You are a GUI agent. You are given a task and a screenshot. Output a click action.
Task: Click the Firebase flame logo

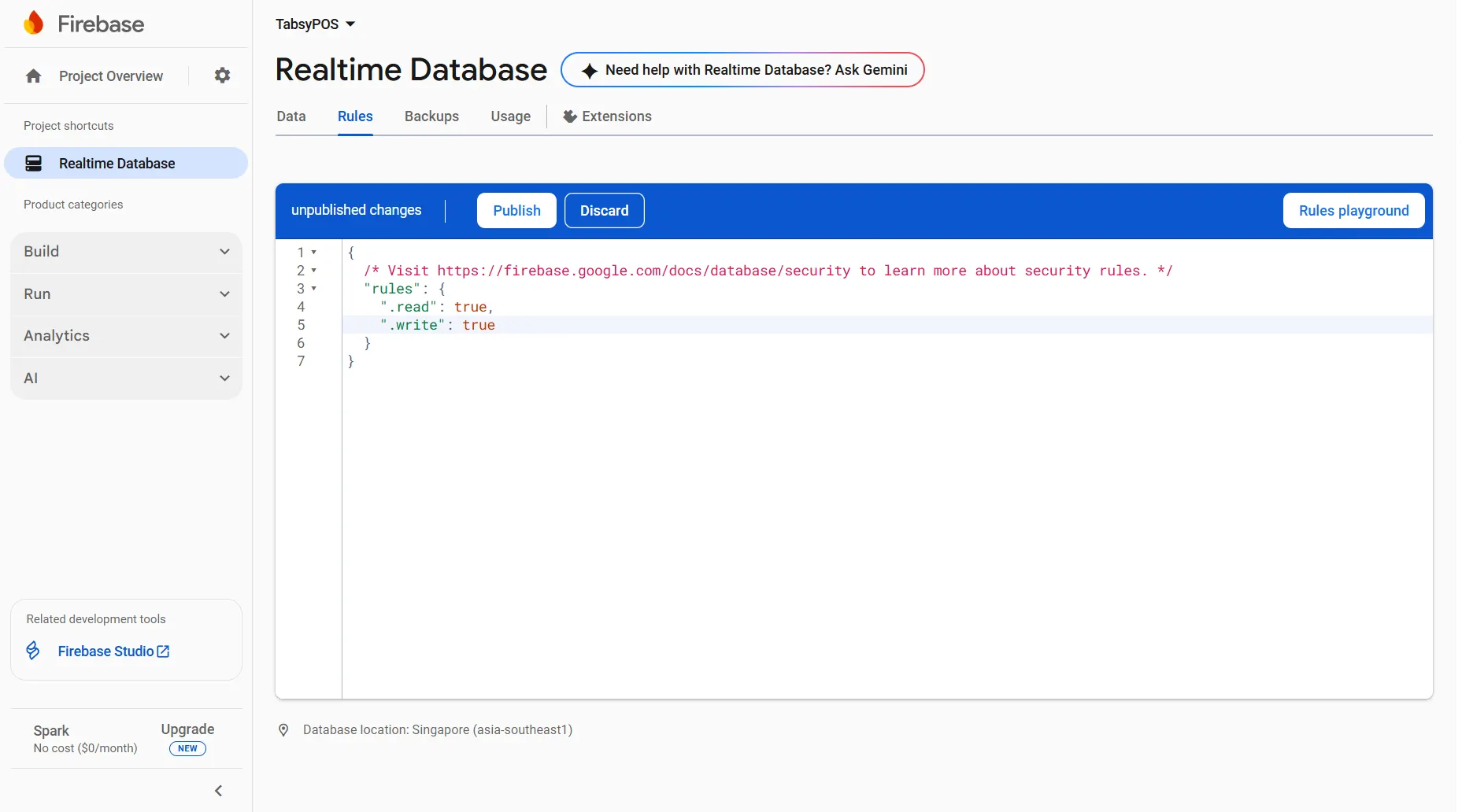(x=34, y=24)
